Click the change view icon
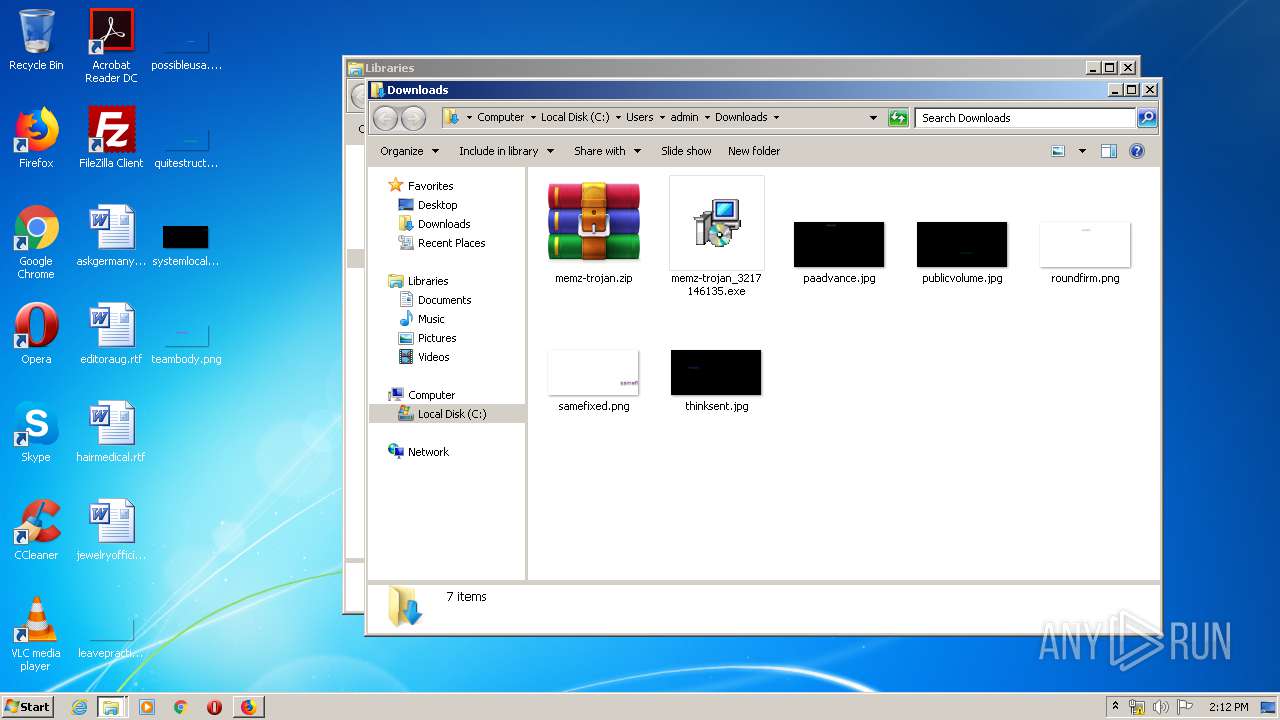Viewport: 1280px width, 720px height. (x=1058, y=151)
